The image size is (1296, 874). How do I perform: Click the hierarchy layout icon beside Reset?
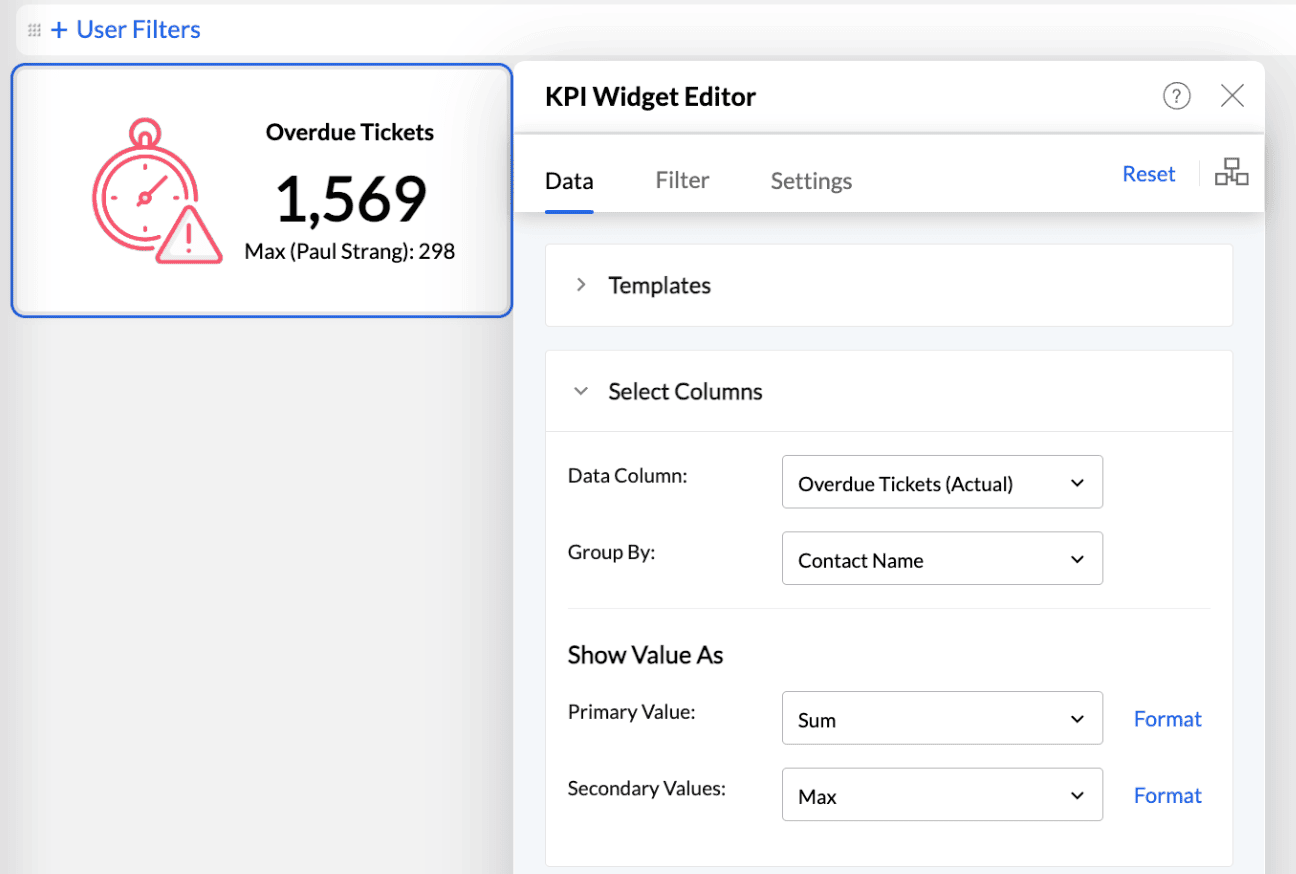click(x=1231, y=173)
